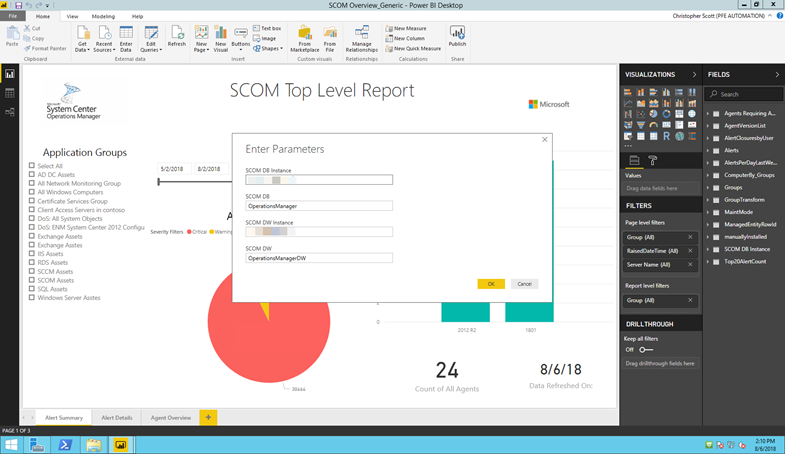Check All Windows Computers checkbox

click(x=32, y=192)
